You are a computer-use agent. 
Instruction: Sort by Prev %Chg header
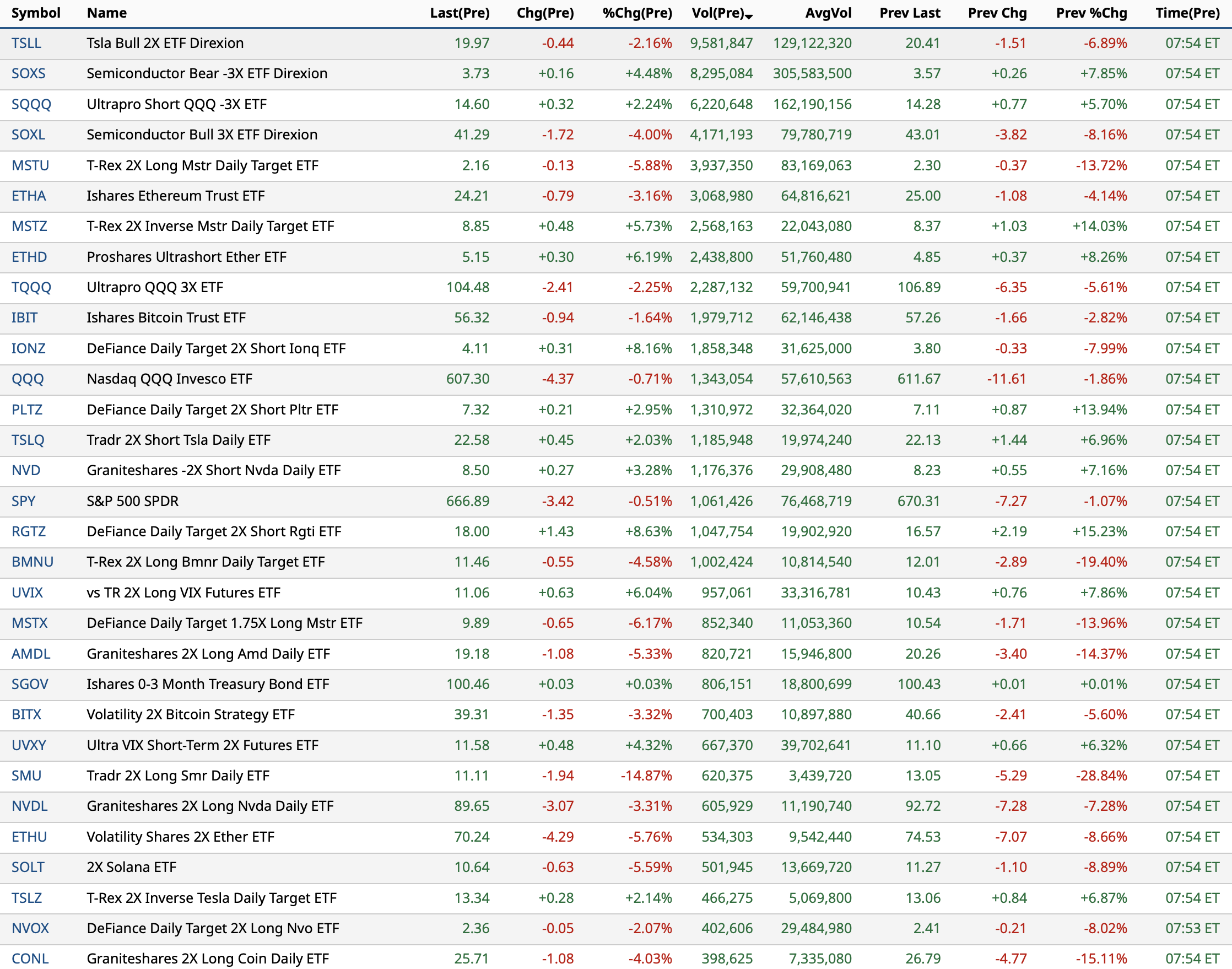point(1091,13)
